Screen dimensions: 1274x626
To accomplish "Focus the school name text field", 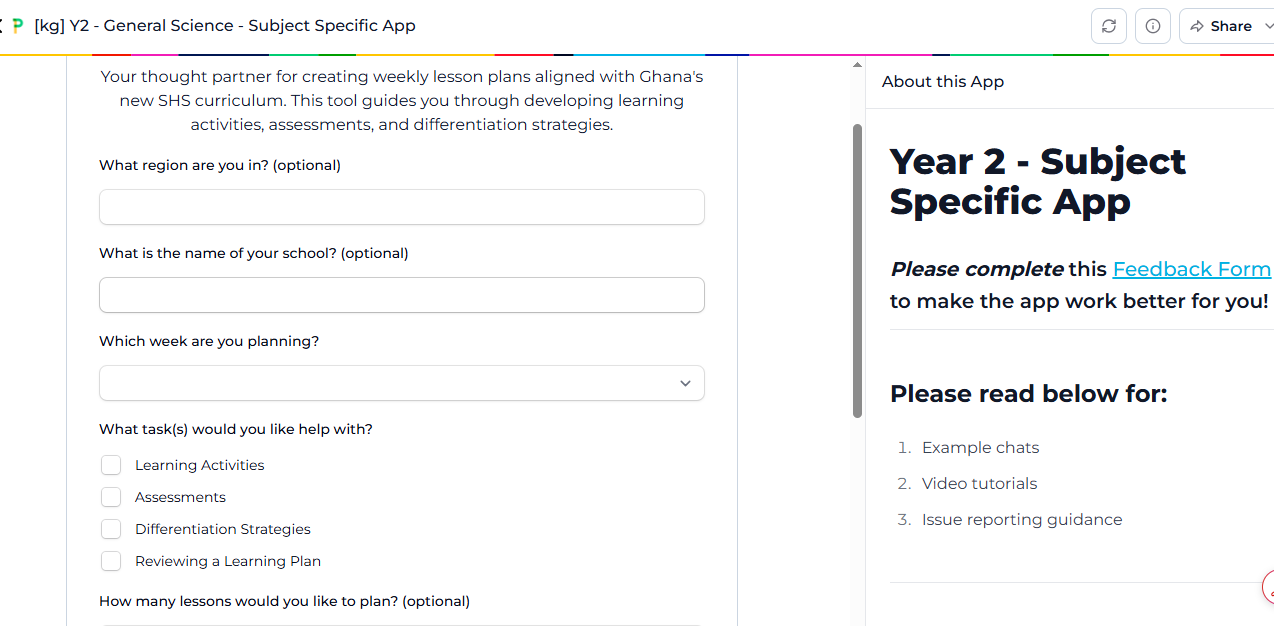I will [401, 295].
